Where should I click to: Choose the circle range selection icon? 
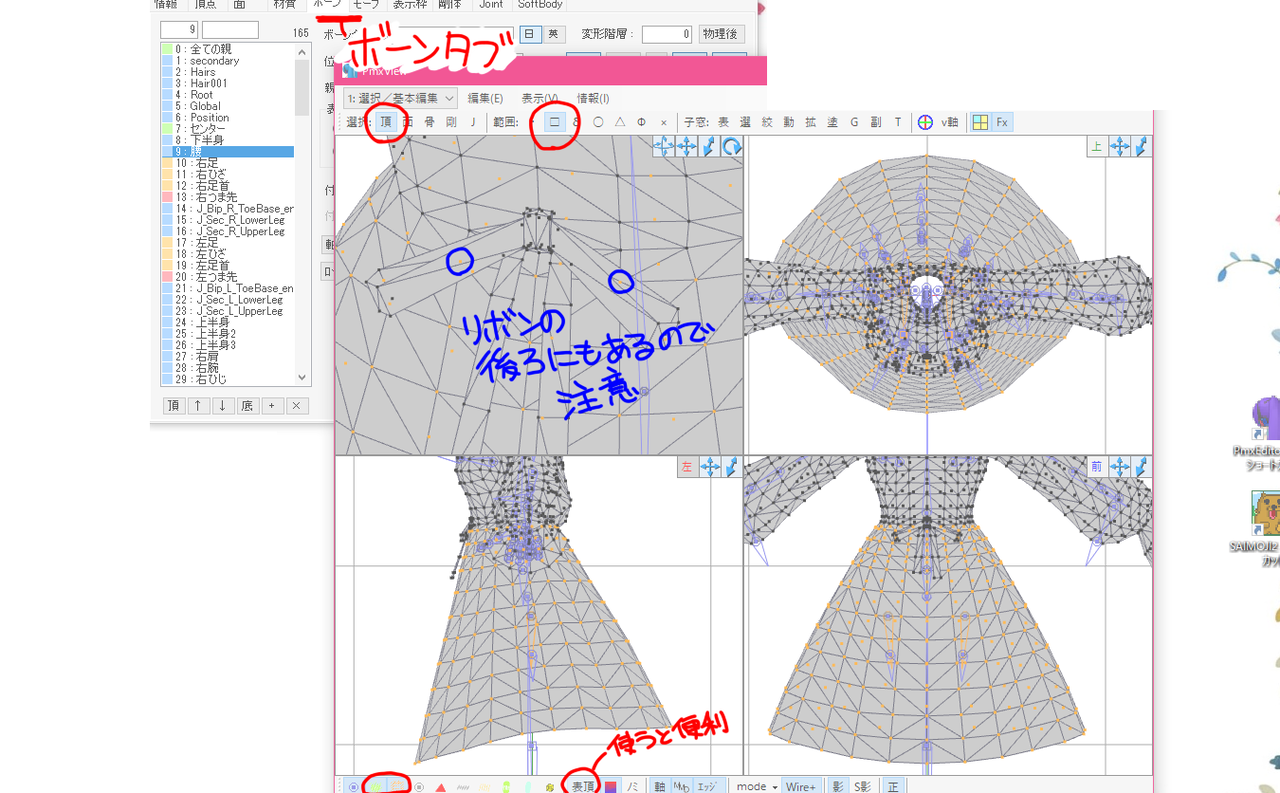(x=598, y=122)
